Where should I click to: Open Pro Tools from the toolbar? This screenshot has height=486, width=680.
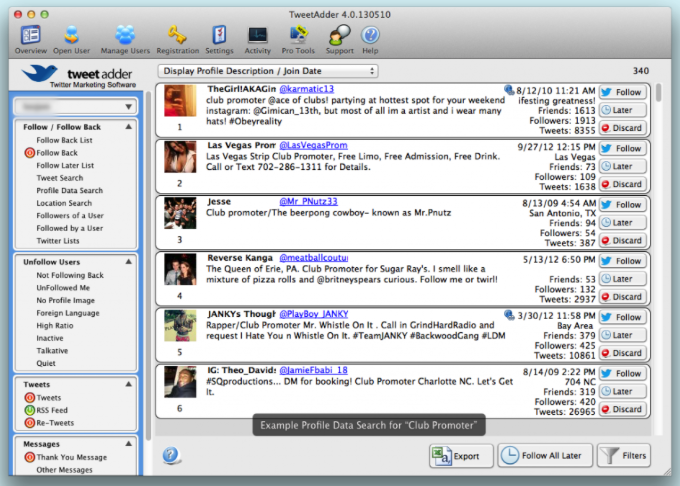[298, 39]
